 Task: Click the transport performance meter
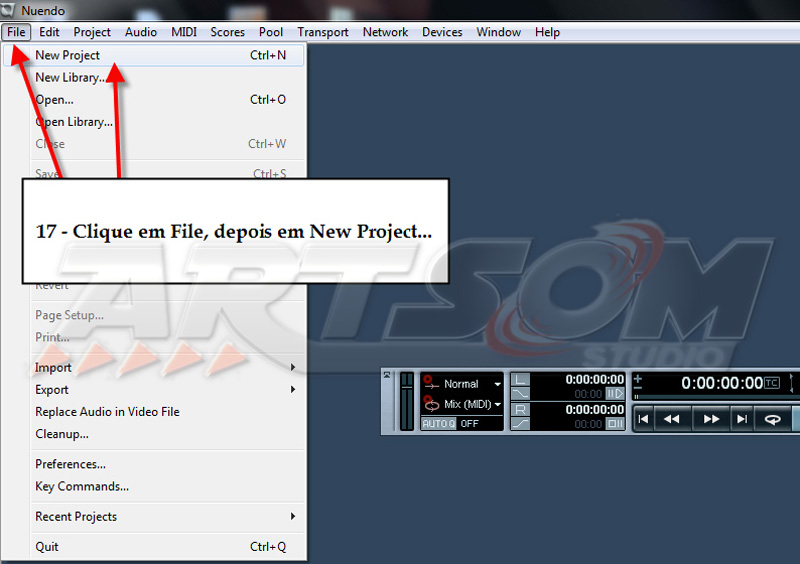[x=407, y=401]
